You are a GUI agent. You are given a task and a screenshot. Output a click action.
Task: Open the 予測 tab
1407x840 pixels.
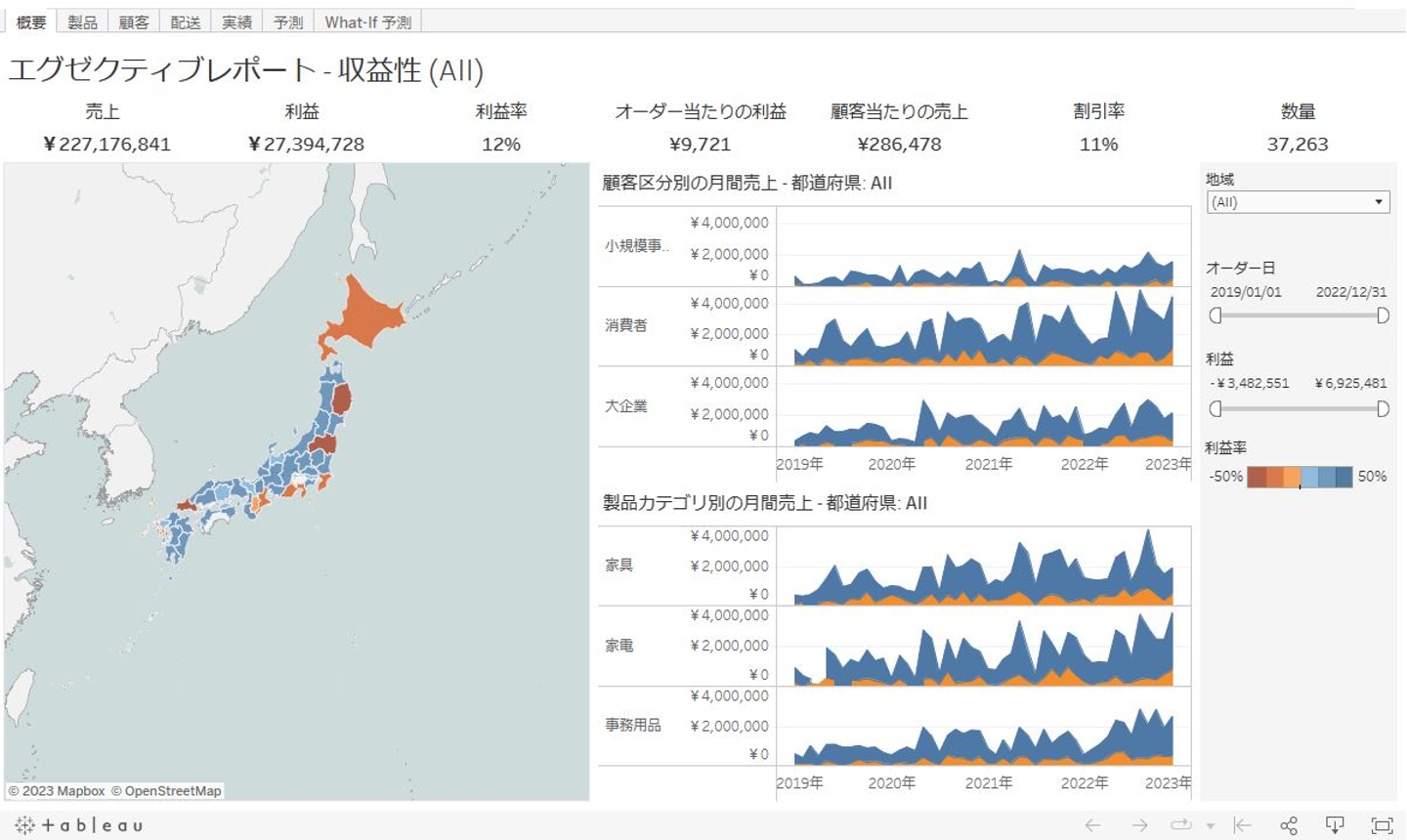(288, 21)
